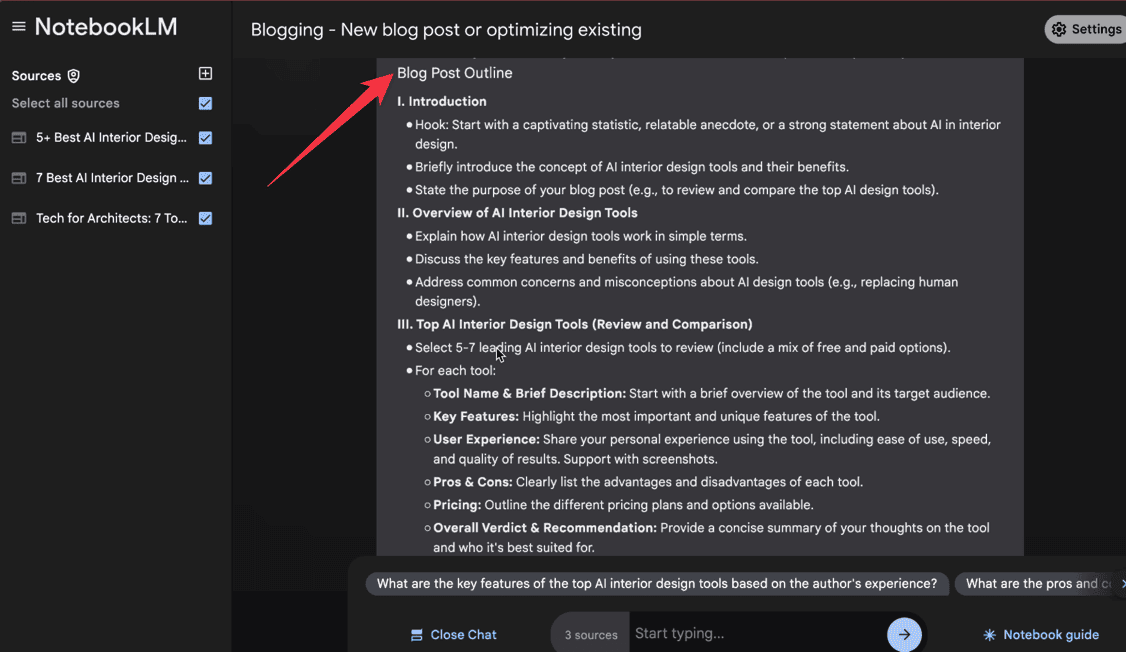Viewport: 1126px width, 652px height.
Task: Deselect the "Tech for Architects" source checkbox
Action: pos(205,218)
